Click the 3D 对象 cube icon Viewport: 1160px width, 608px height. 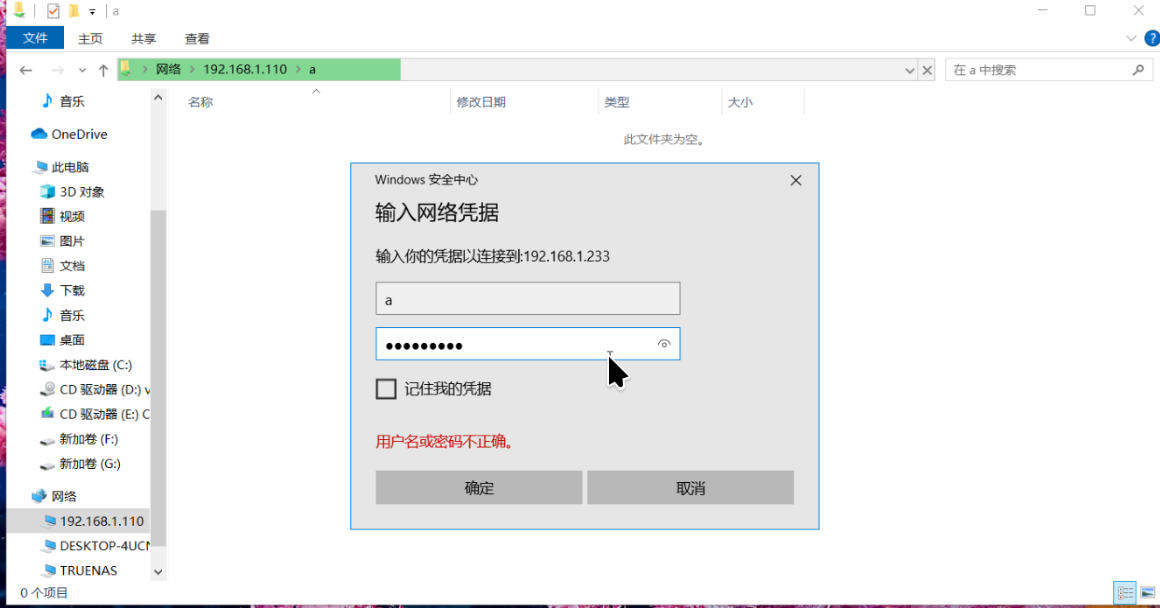coord(47,192)
